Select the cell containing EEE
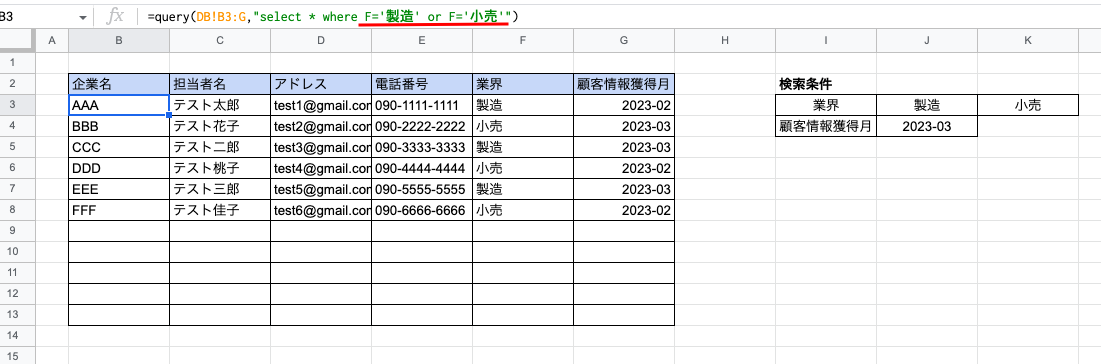The image size is (1101, 364). 119,189
